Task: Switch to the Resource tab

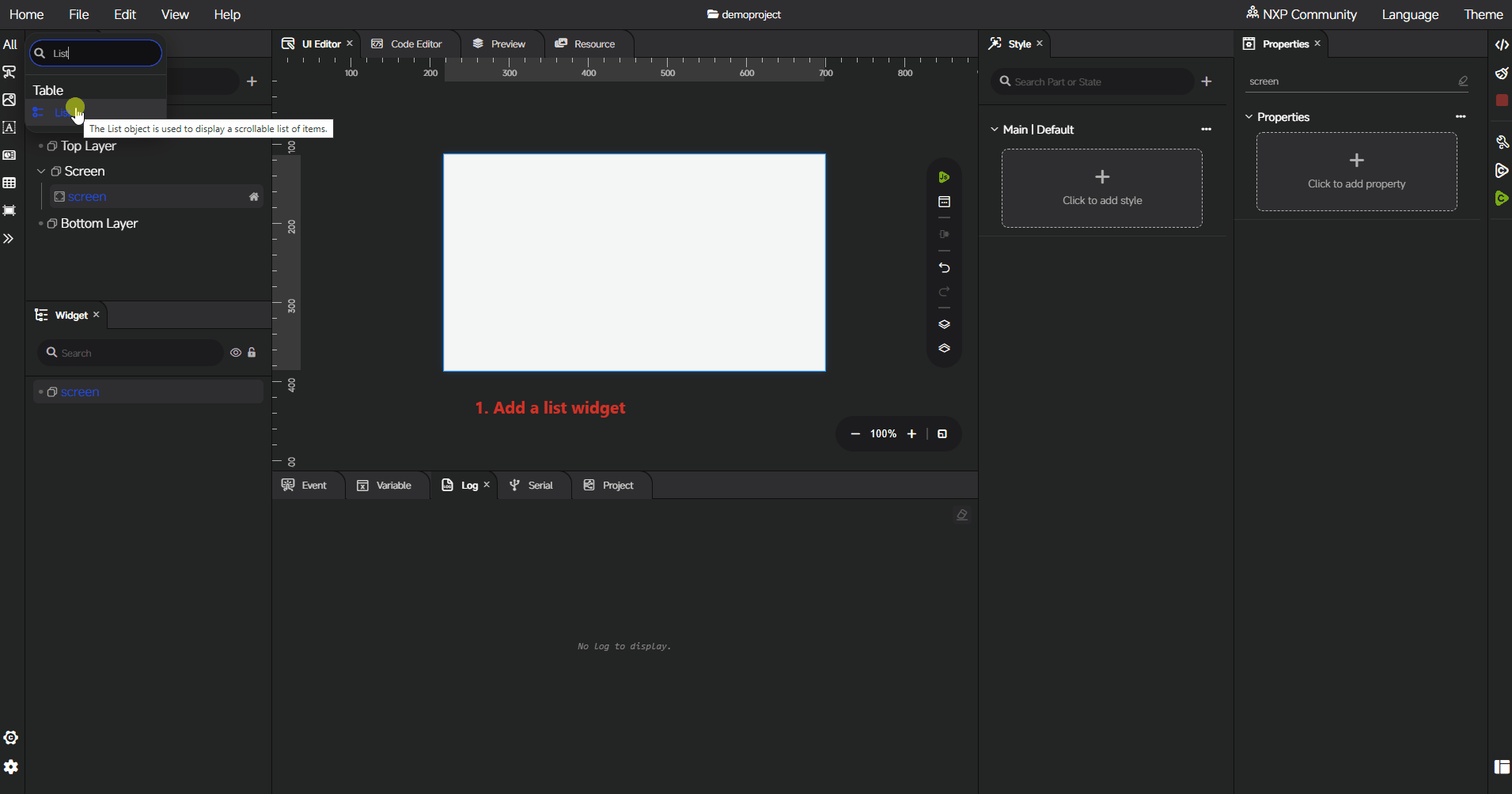Action: click(585, 43)
